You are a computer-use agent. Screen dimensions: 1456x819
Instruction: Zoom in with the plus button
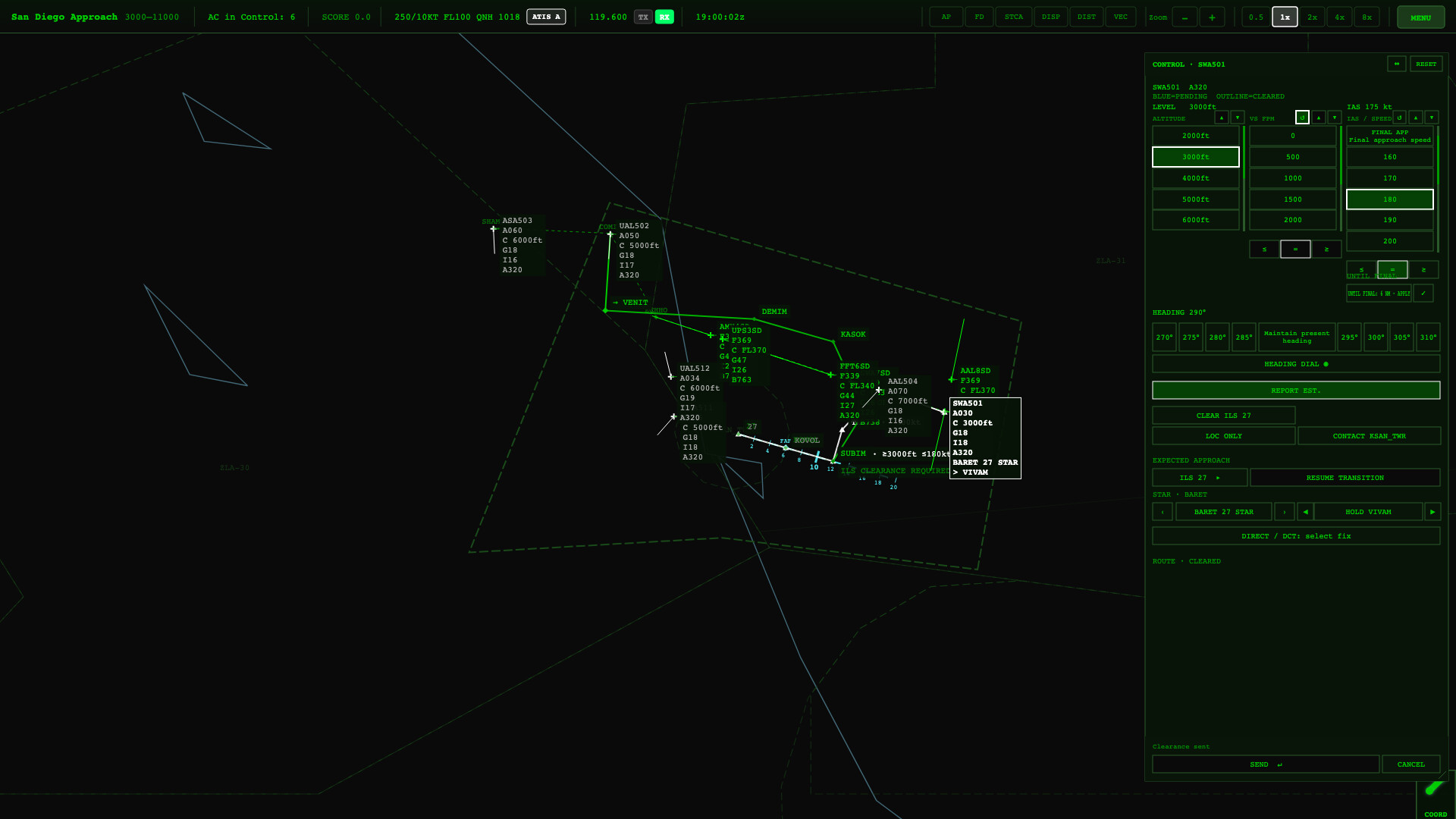pos(1212,17)
